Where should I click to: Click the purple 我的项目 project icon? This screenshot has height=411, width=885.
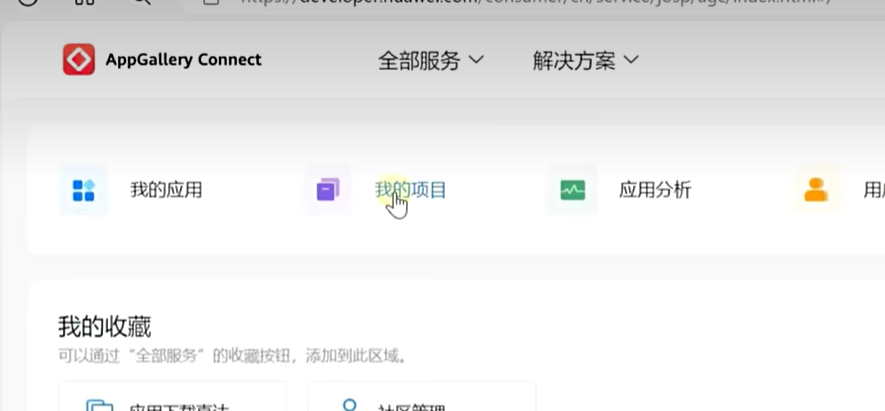click(328, 190)
